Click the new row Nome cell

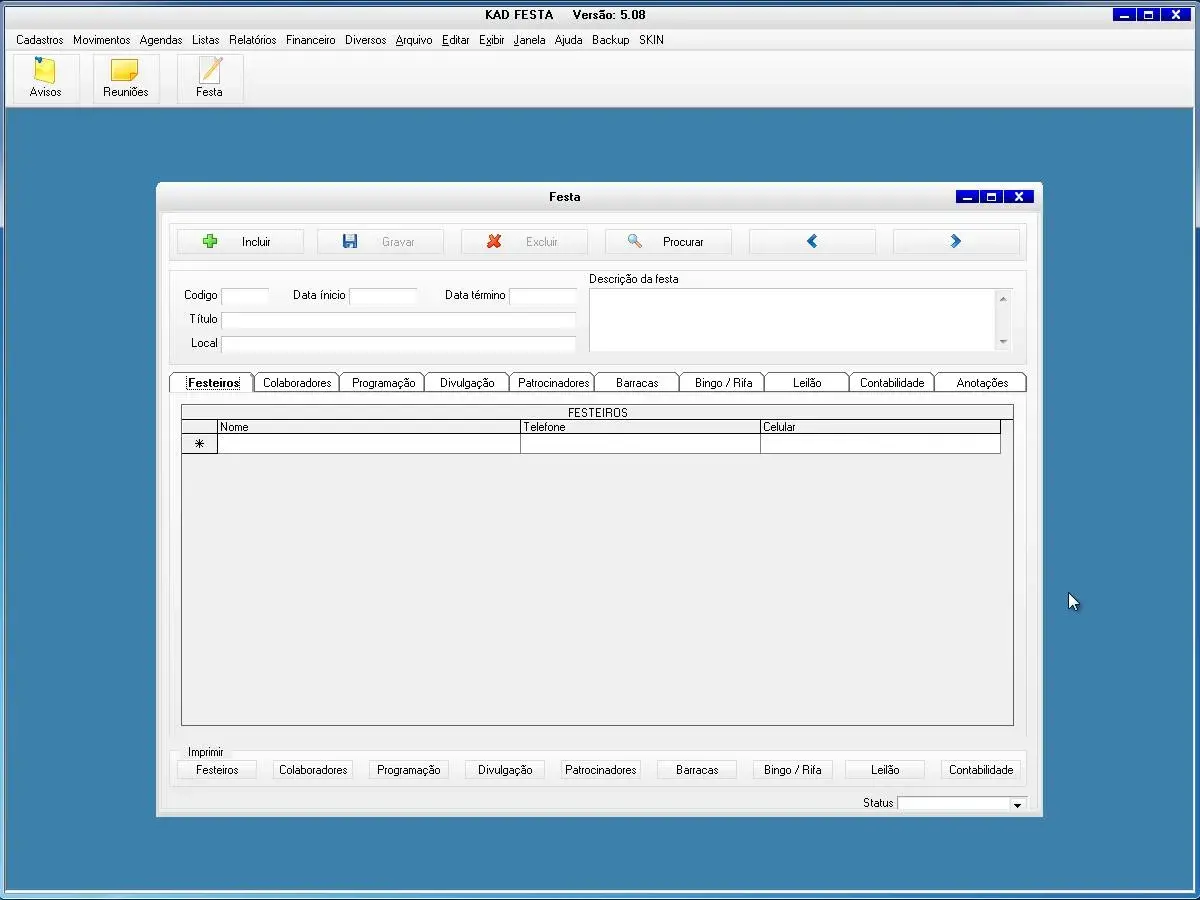(369, 444)
